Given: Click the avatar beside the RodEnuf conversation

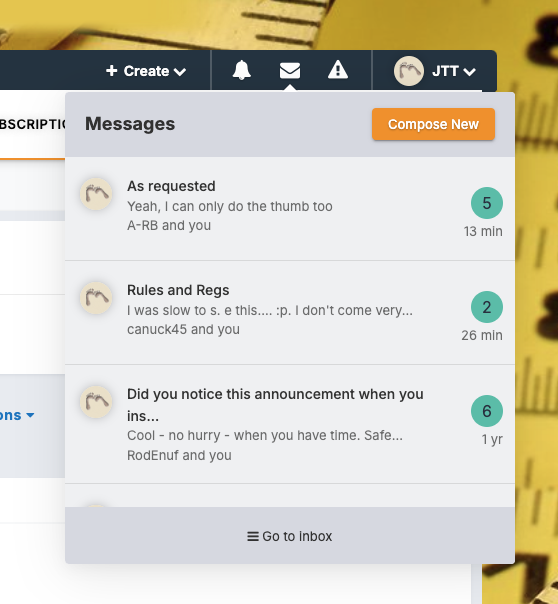Looking at the screenshot, I should (96, 402).
